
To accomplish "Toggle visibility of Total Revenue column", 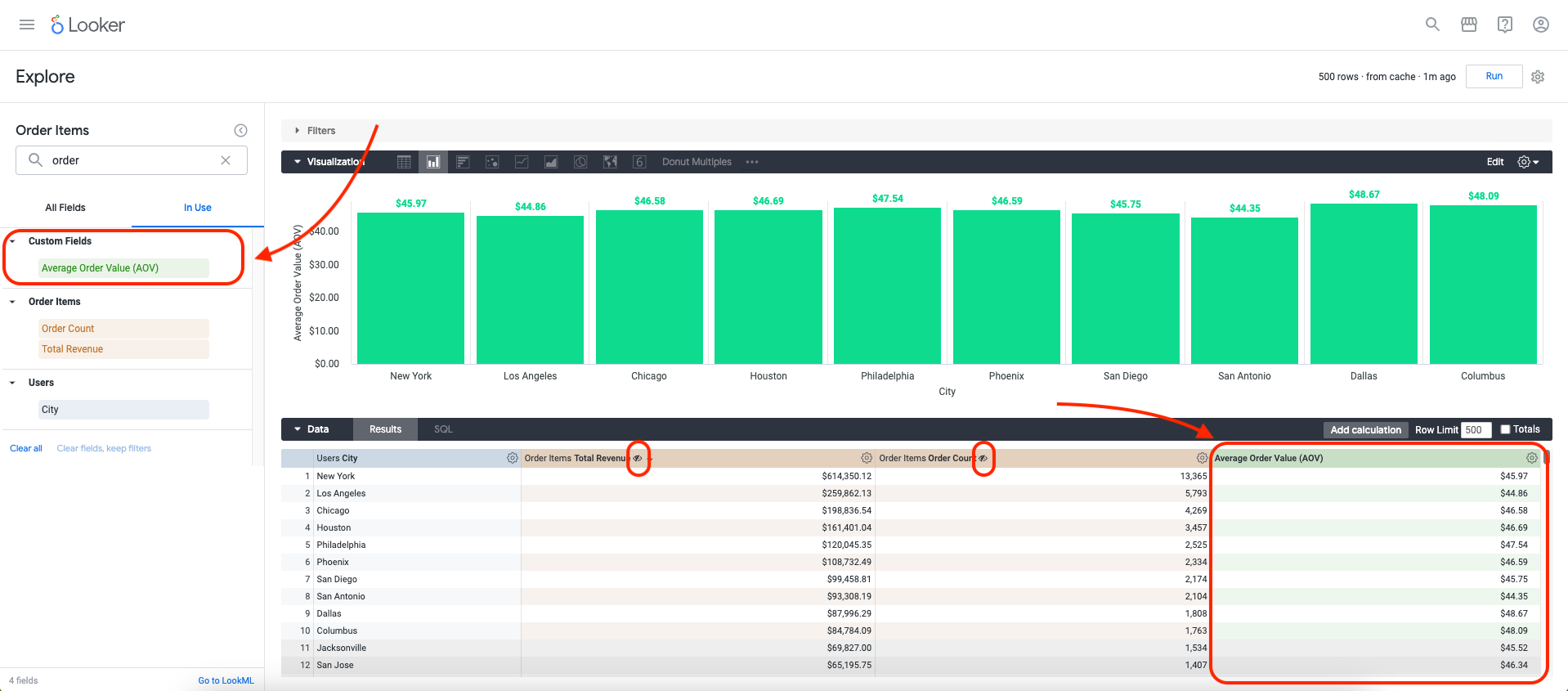I will pos(638,458).
